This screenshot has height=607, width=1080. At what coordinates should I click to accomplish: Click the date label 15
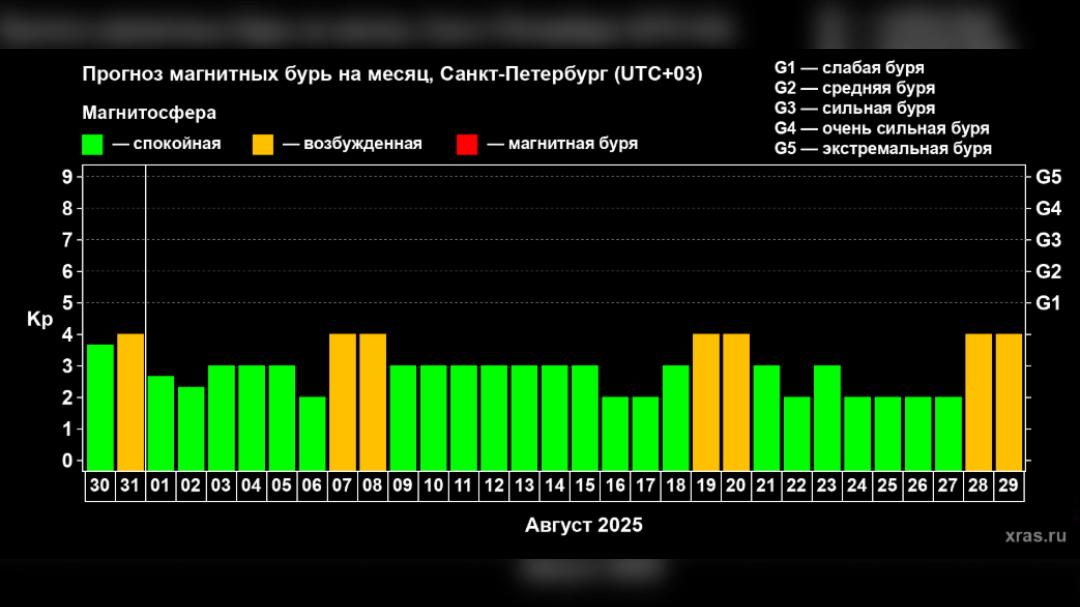(x=584, y=485)
